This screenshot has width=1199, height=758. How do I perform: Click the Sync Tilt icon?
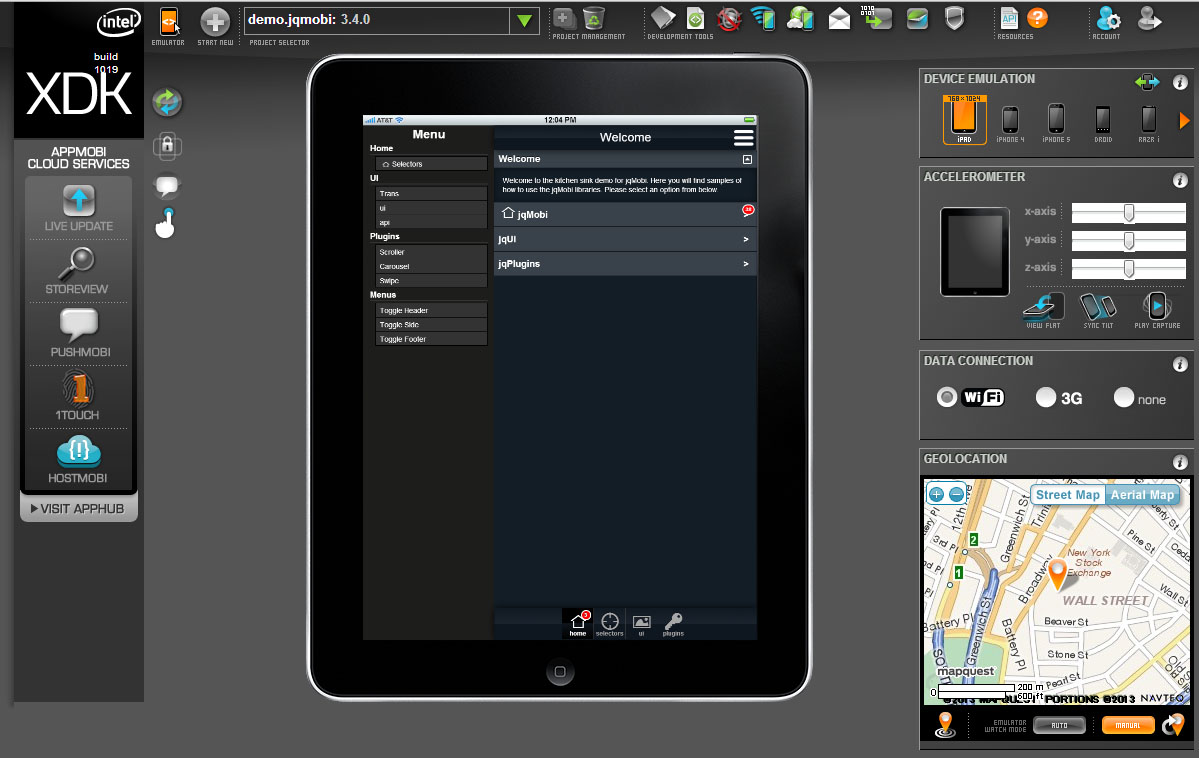point(1098,311)
